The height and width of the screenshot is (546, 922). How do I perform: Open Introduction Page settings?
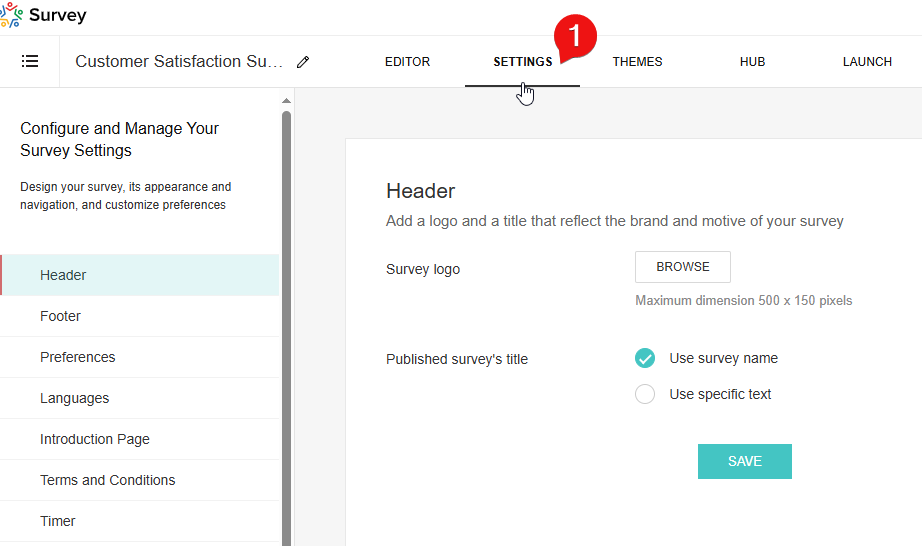[x=94, y=439]
